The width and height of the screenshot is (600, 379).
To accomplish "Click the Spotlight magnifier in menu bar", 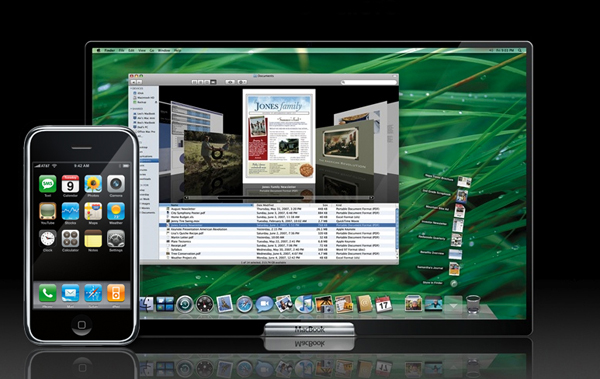I will (520, 50).
